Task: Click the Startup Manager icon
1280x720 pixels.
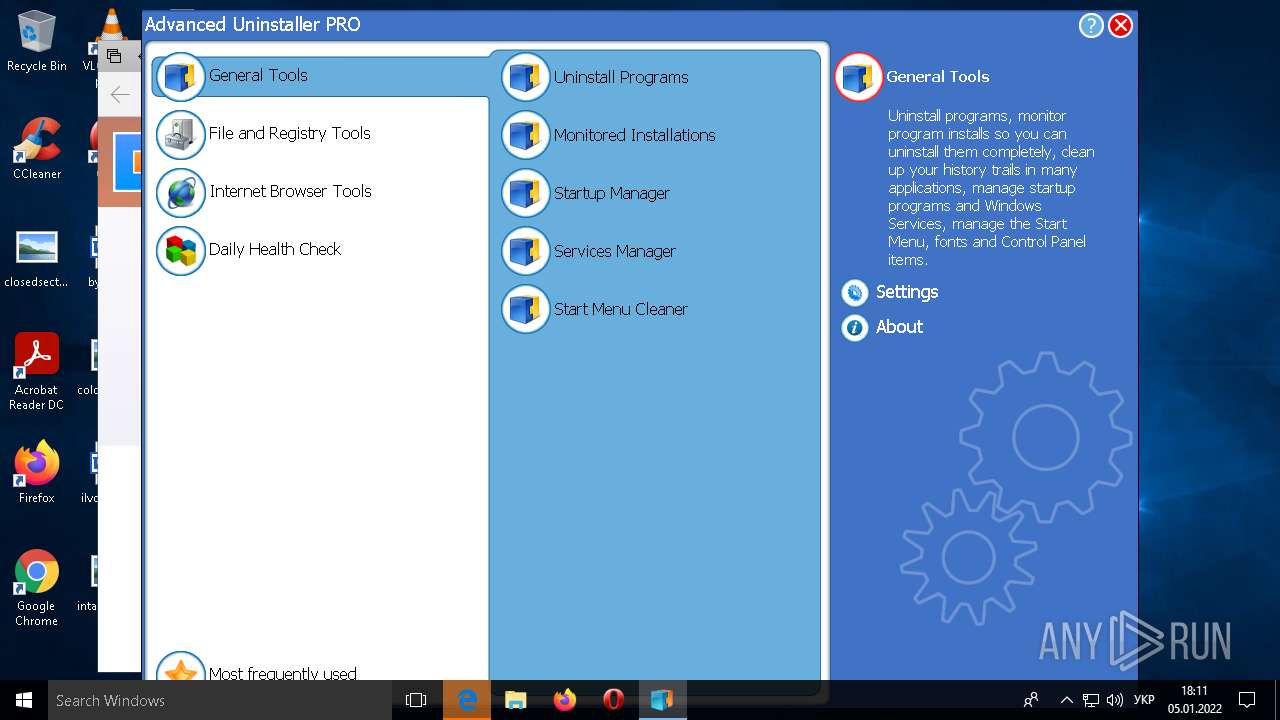Action: pos(526,194)
